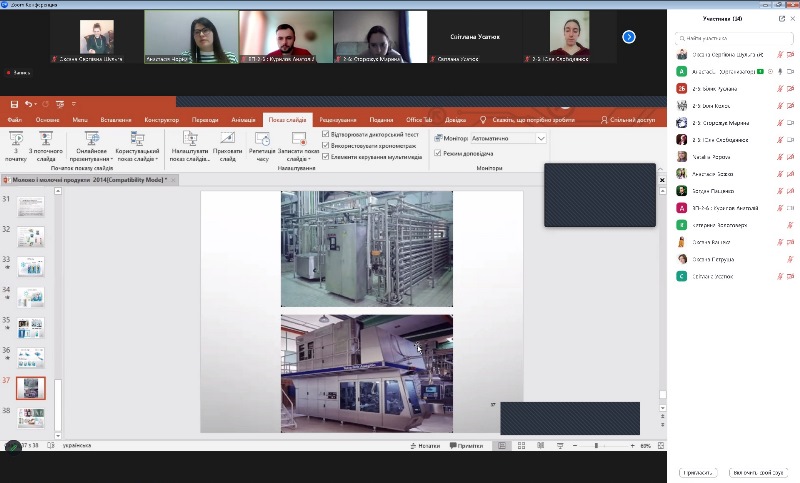The width and height of the screenshot is (800, 483).
Task: Fit slide to current window
Action: [x=657, y=445]
